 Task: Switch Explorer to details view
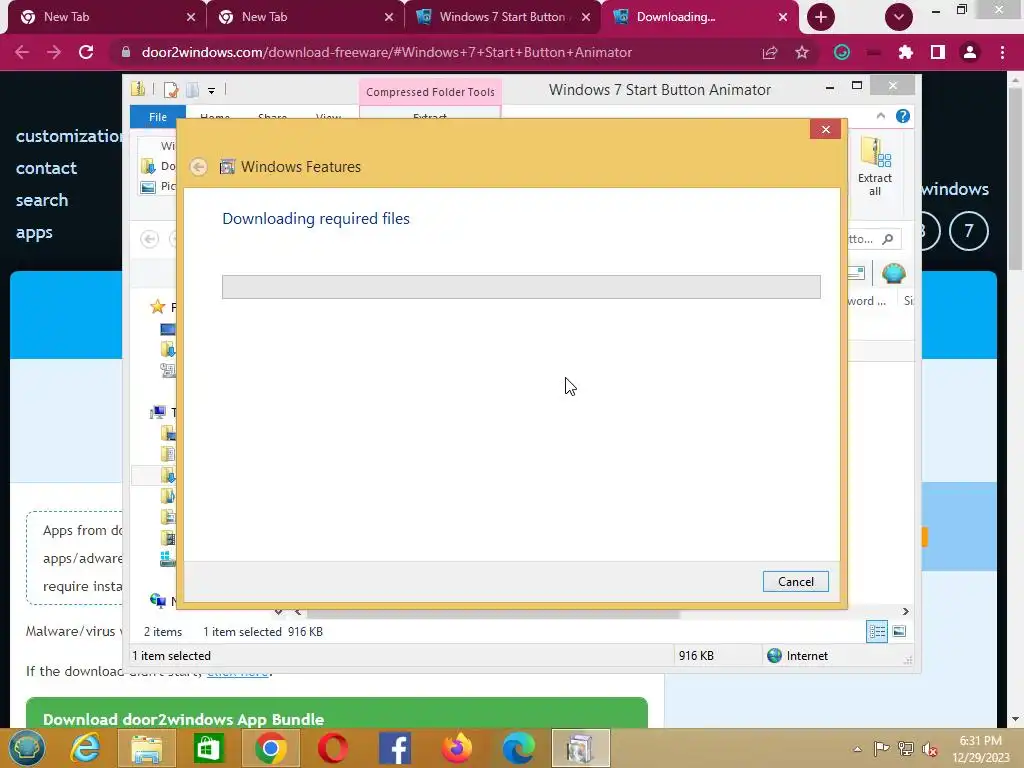click(x=877, y=632)
